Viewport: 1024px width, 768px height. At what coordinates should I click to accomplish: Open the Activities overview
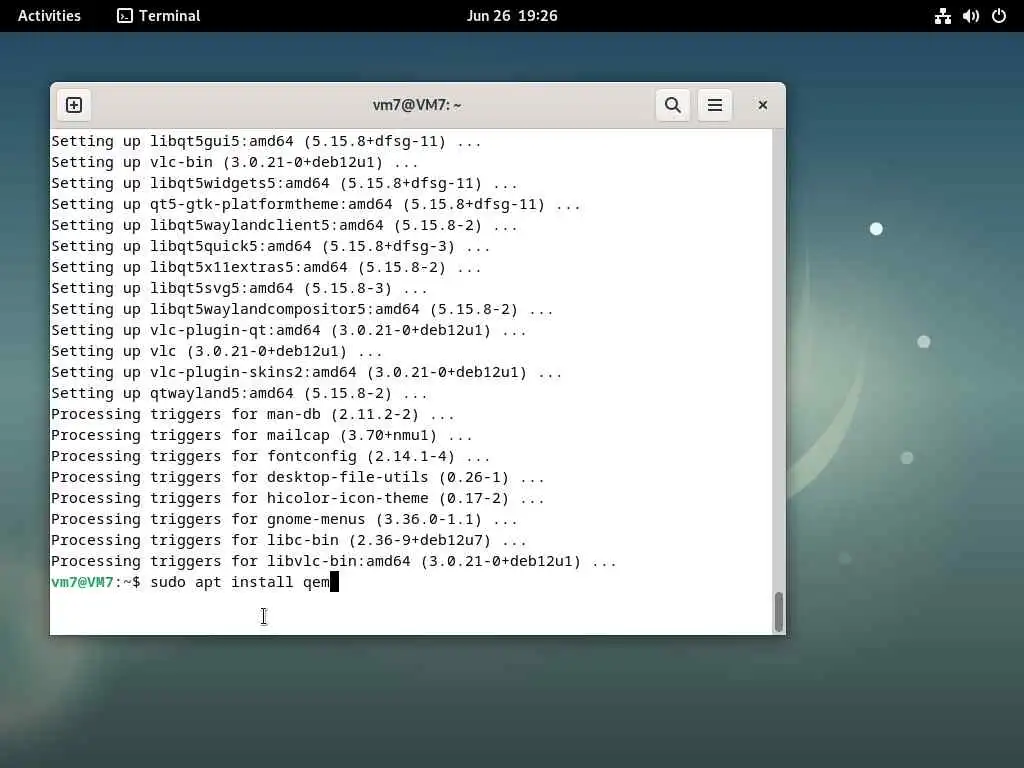point(49,16)
